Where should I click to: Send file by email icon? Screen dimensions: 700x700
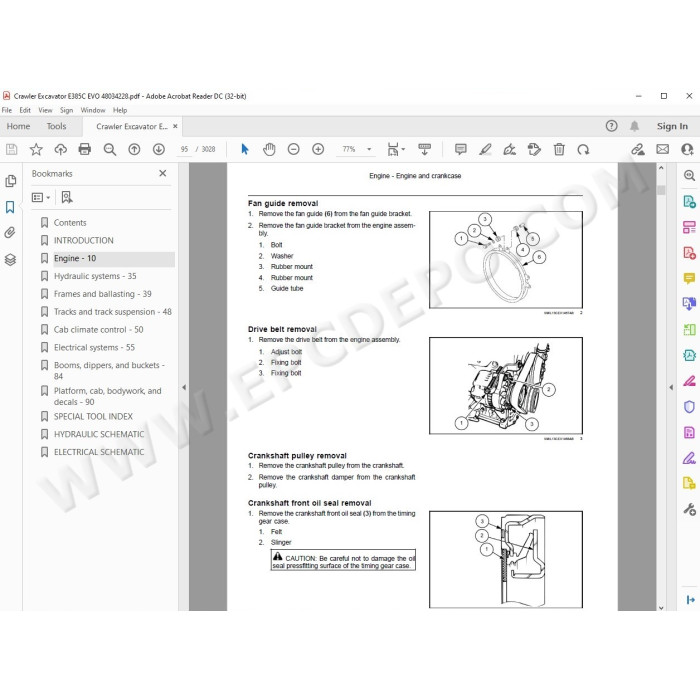pyautogui.click(x=662, y=149)
